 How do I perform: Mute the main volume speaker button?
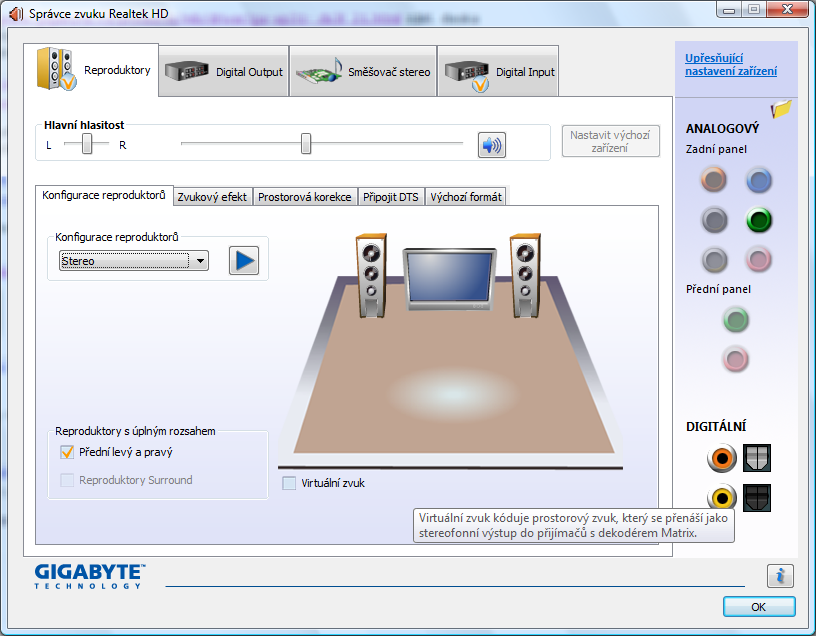tap(491, 145)
